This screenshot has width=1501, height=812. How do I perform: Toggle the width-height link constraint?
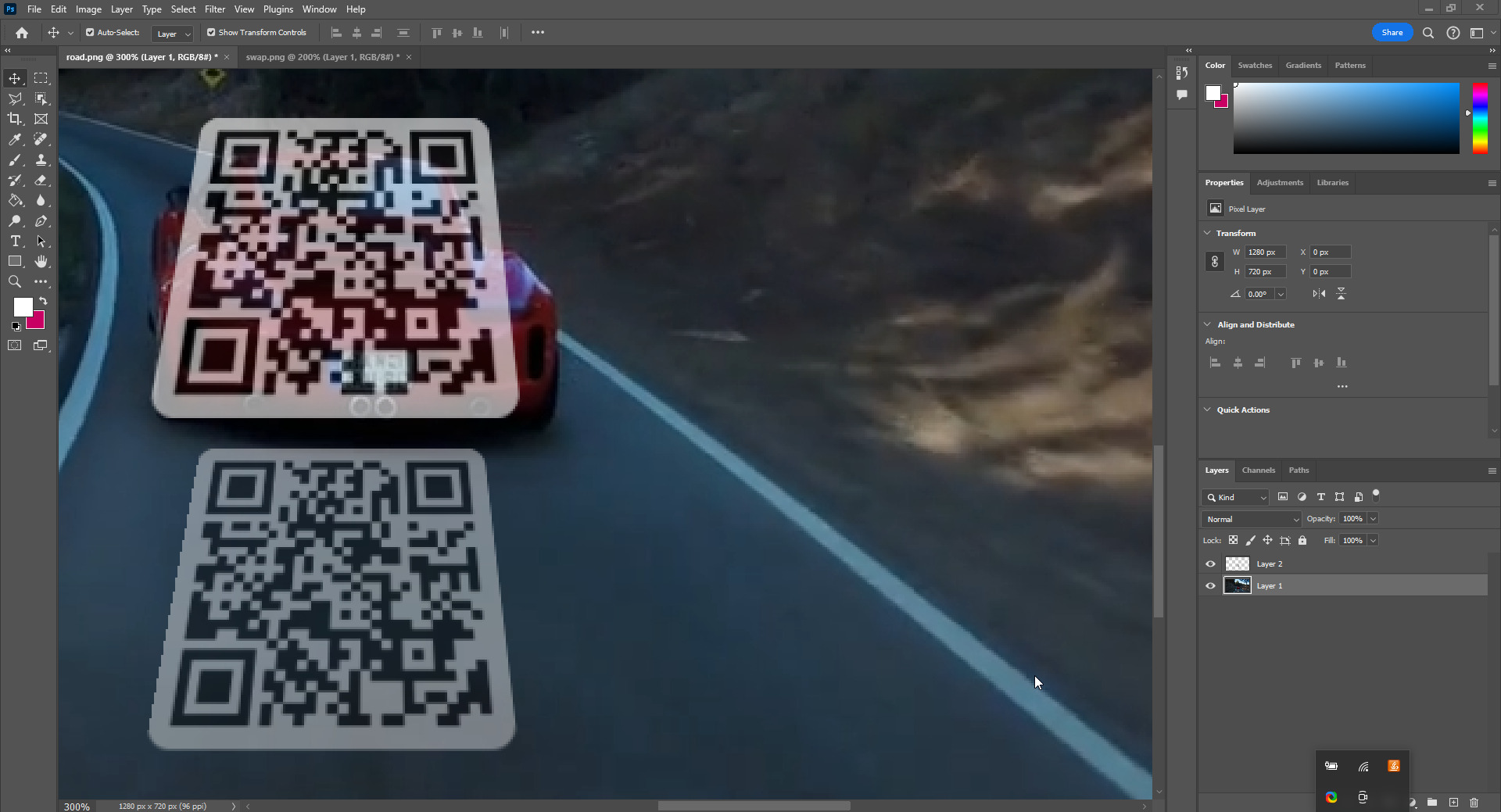[1215, 262]
